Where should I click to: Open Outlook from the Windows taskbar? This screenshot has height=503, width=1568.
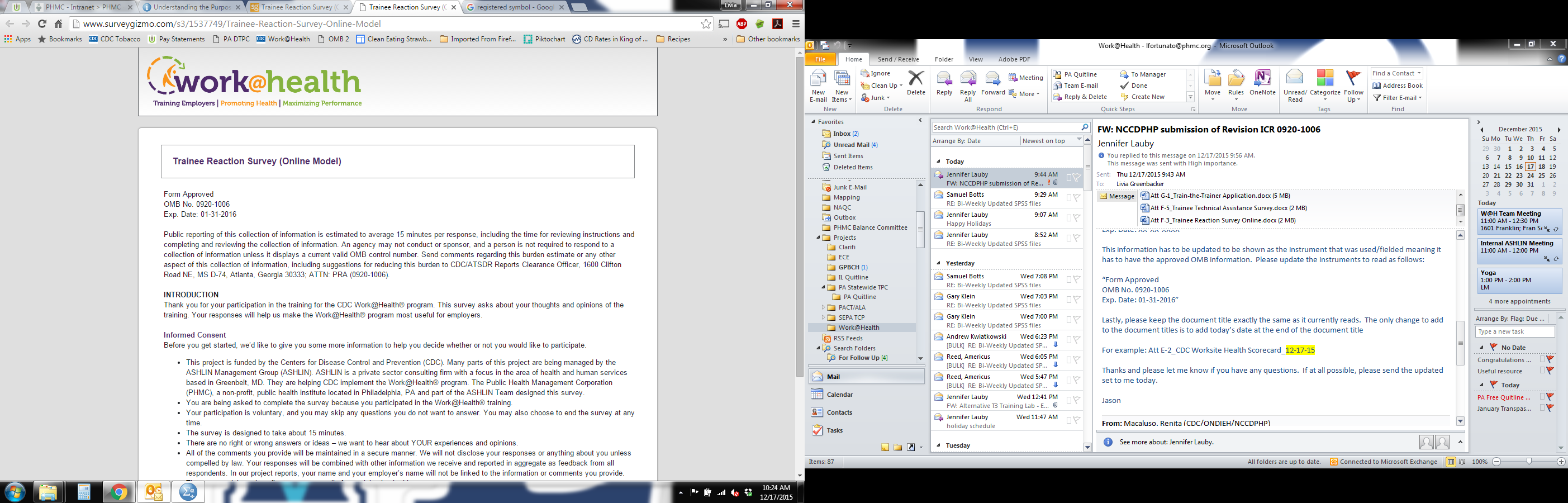[x=153, y=492]
